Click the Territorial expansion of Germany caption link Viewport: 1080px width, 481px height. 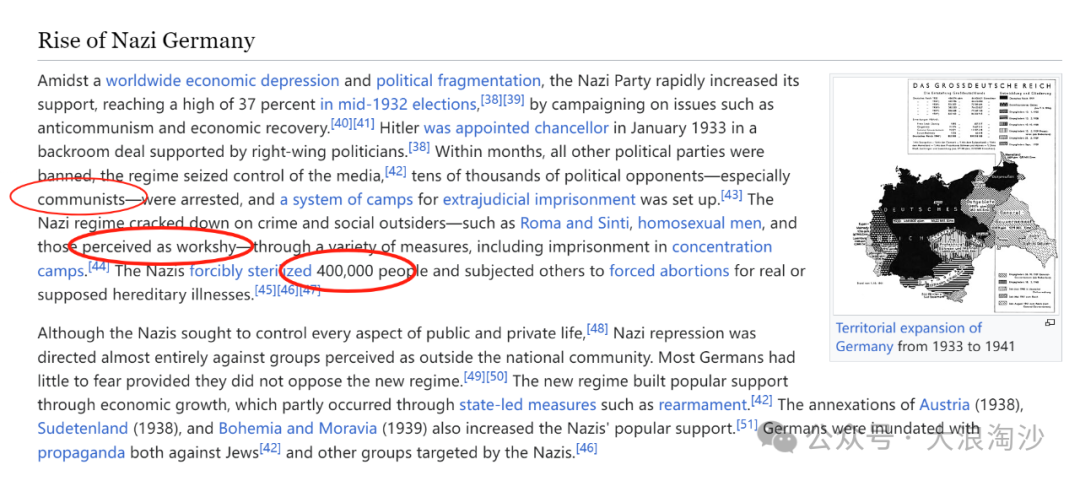(x=908, y=337)
